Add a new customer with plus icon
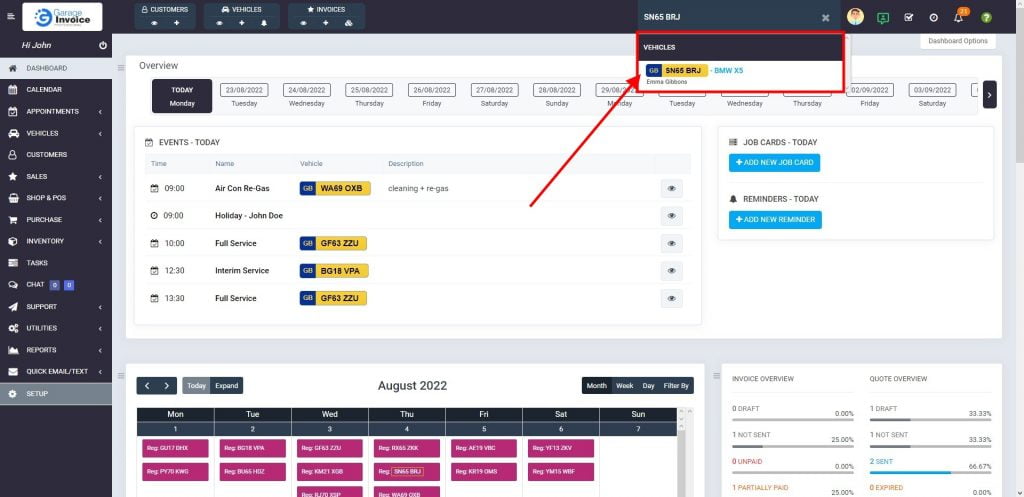 (176, 23)
